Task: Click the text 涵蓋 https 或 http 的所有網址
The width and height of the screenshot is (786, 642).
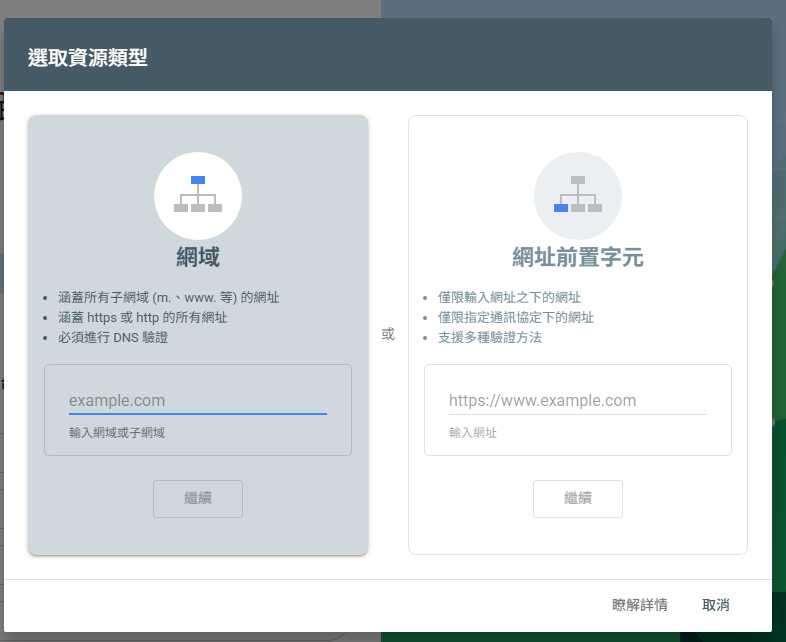Action: click(x=142, y=317)
